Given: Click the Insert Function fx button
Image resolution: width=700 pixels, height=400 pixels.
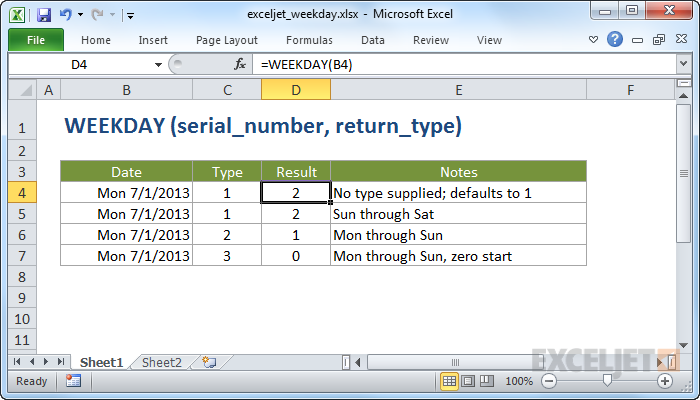Looking at the screenshot, I should click(x=240, y=65).
